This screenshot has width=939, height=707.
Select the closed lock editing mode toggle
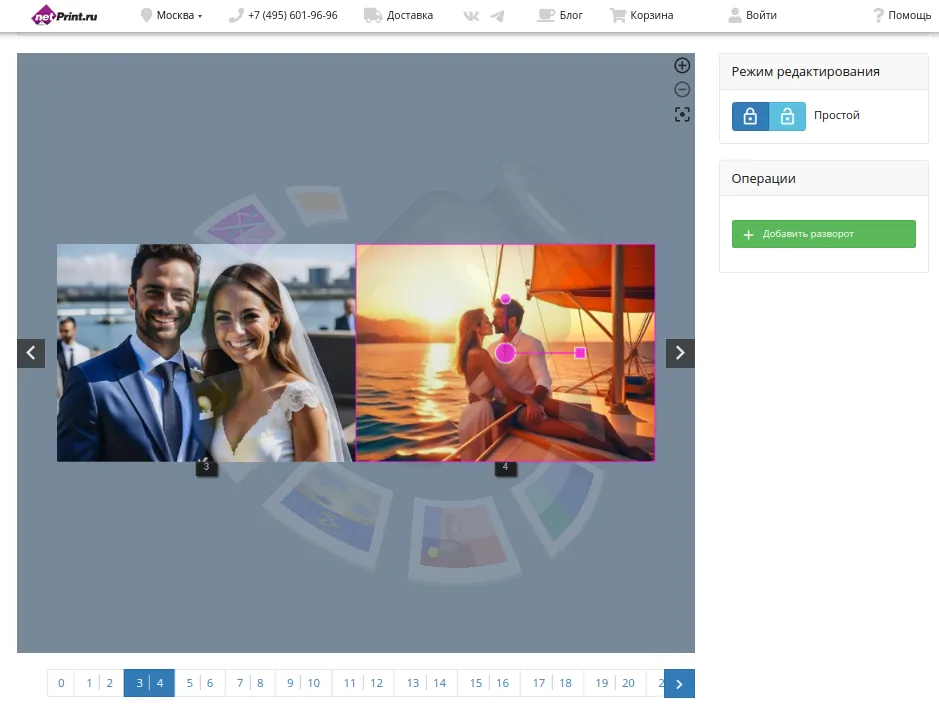(x=750, y=115)
